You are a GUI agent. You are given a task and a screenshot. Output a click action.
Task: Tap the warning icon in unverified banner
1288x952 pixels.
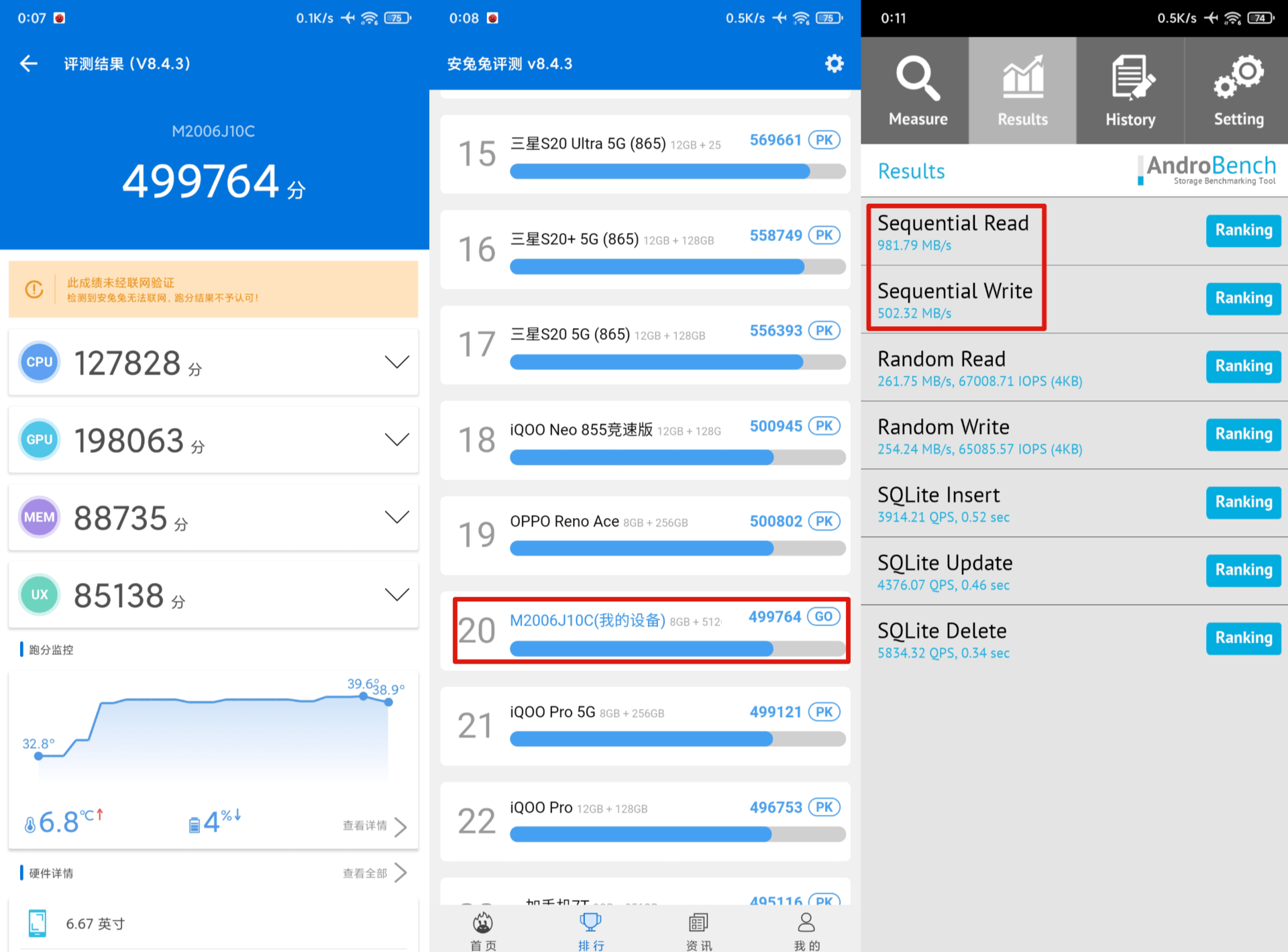click(x=34, y=289)
